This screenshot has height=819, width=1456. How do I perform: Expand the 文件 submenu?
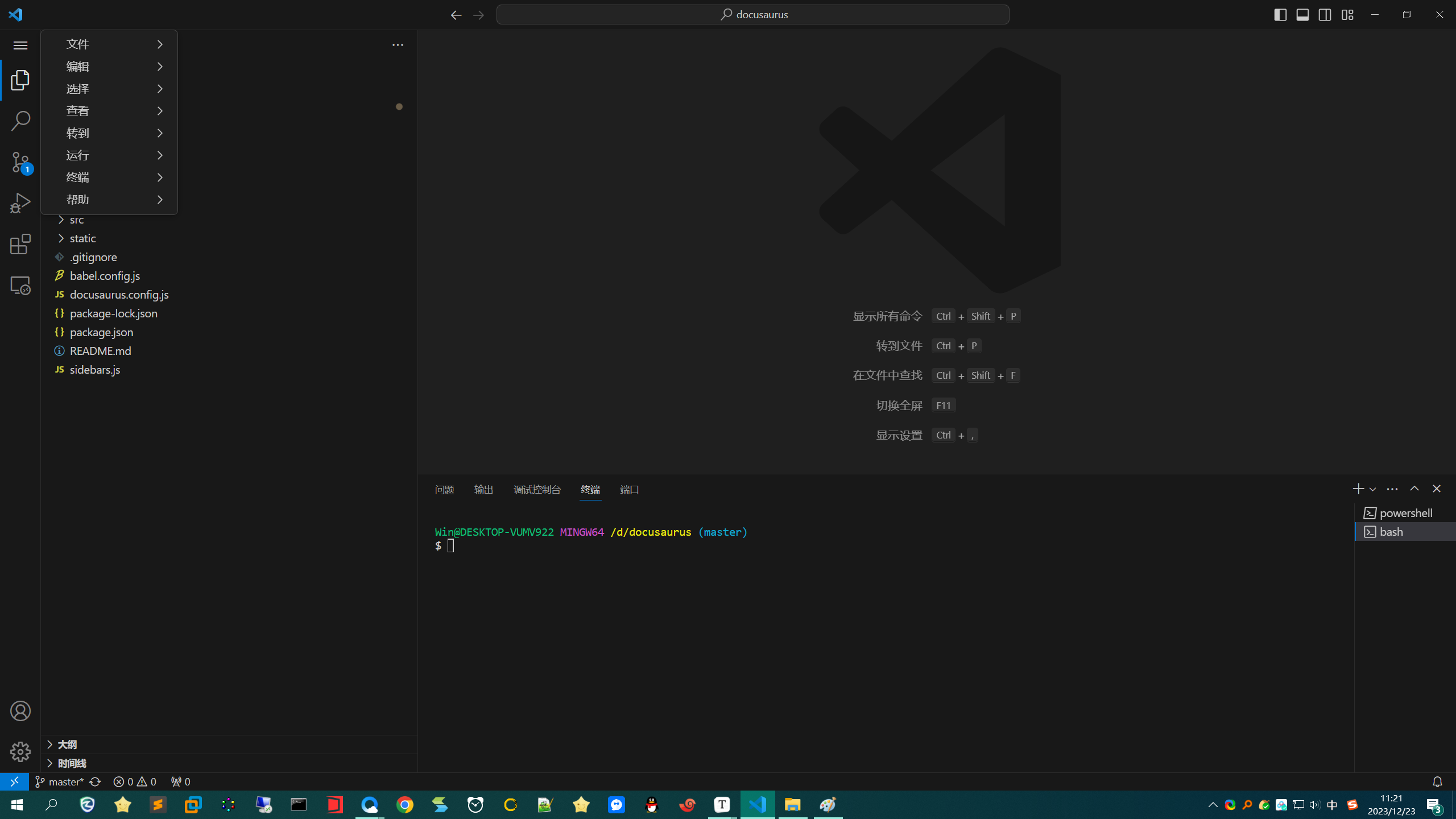109,44
